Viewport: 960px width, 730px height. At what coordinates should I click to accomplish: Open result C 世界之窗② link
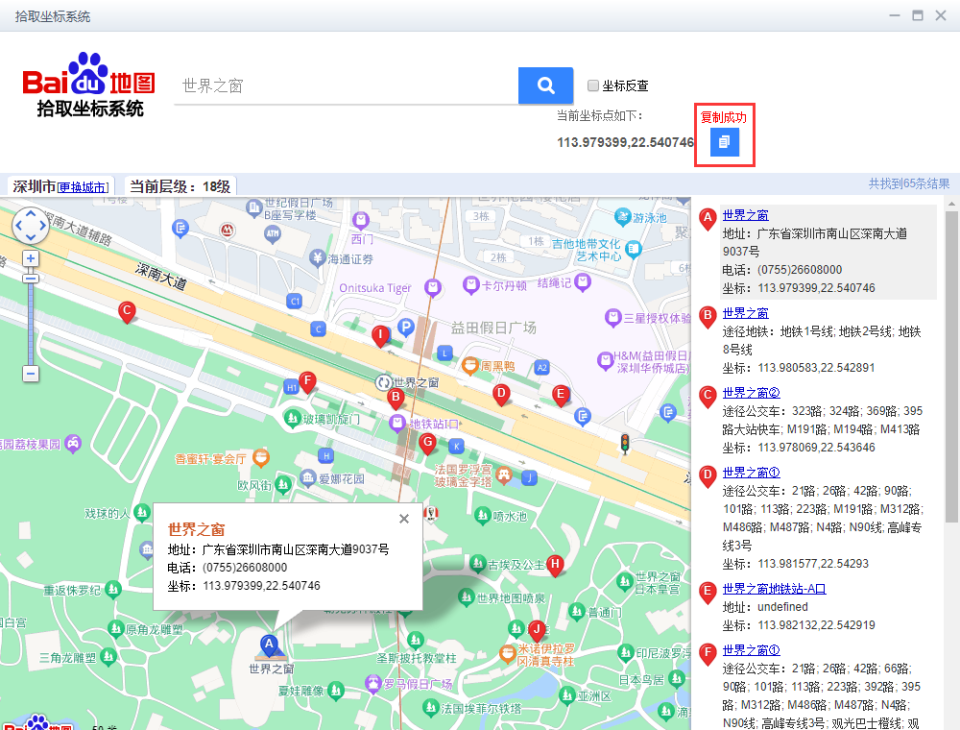751,393
